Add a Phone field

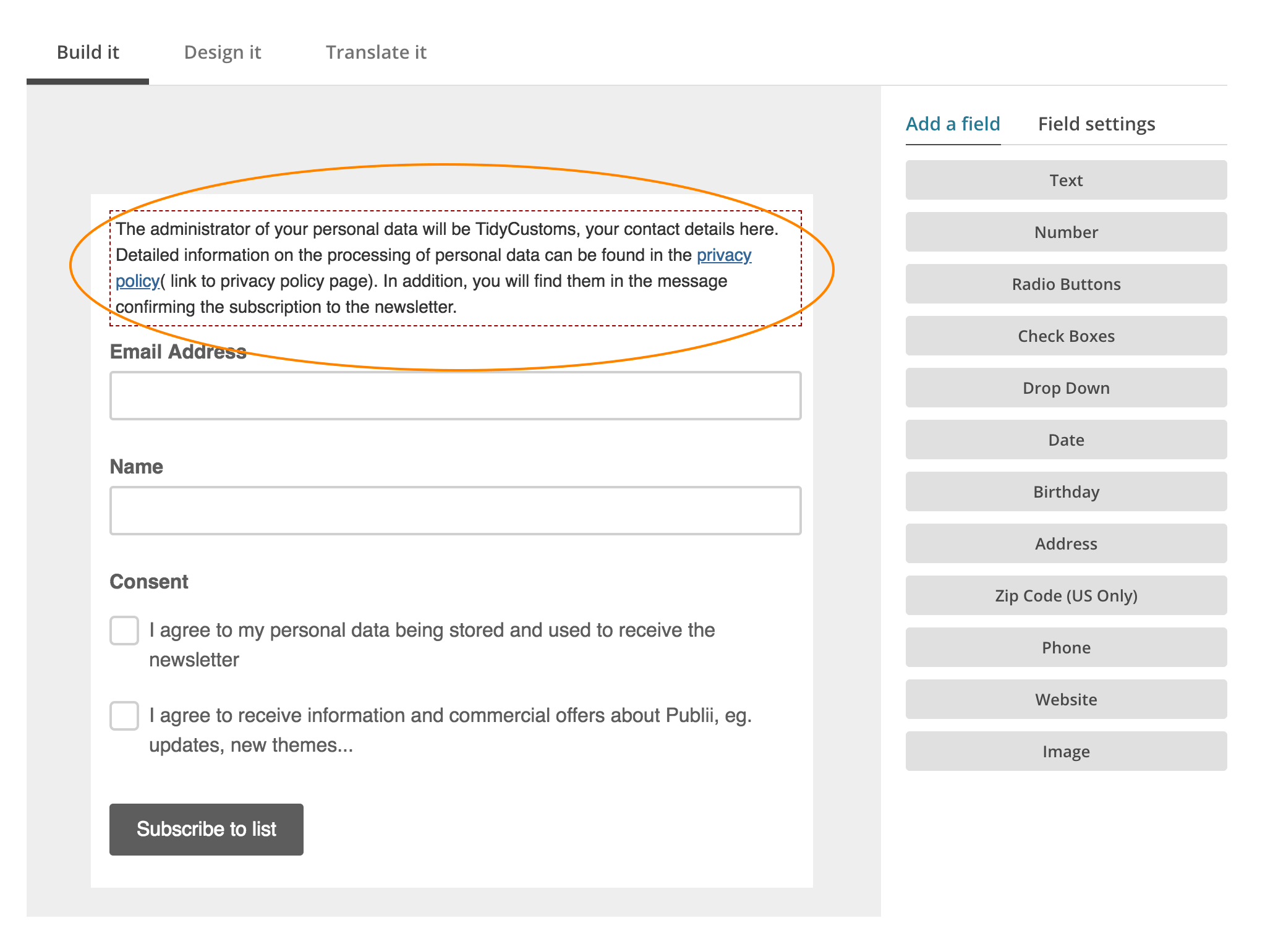tap(1066, 648)
